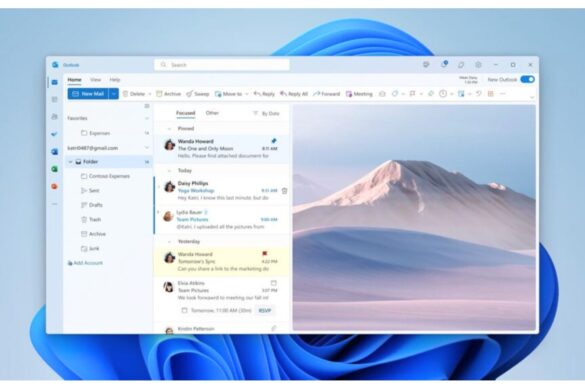Expand the ribbon with the chevron
The width and height of the screenshot is (585, 390).
pyautogui.click(x=532, y=97)
